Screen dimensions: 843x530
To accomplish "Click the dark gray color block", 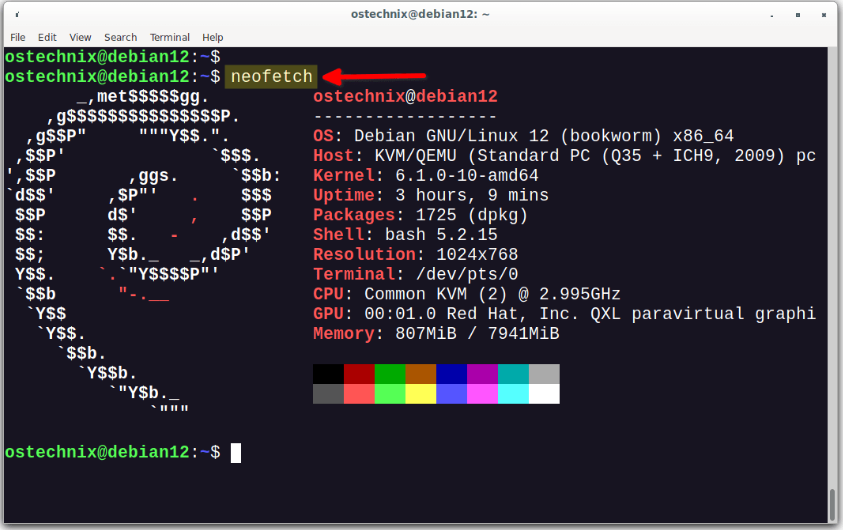I will (328, 393).
